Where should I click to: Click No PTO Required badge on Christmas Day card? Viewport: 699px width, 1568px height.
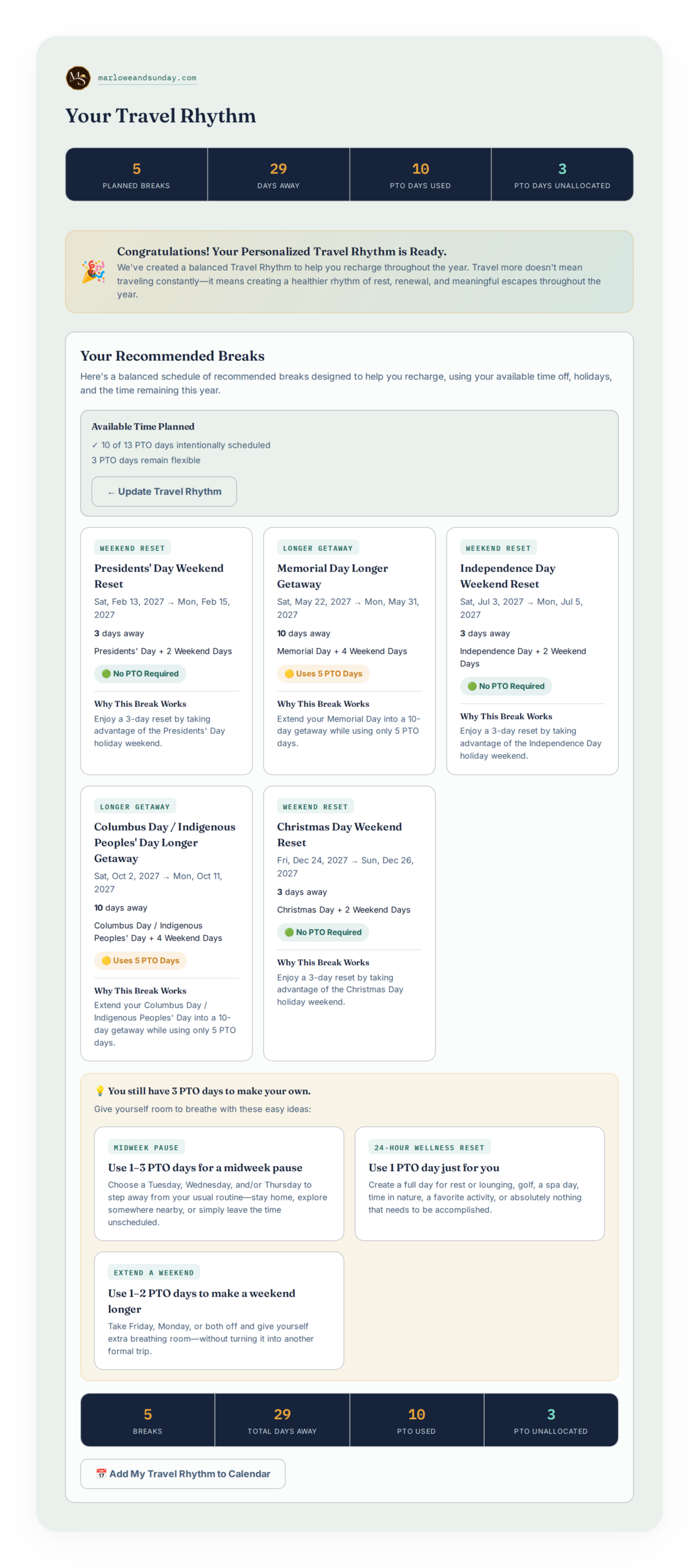pos(323,932)
